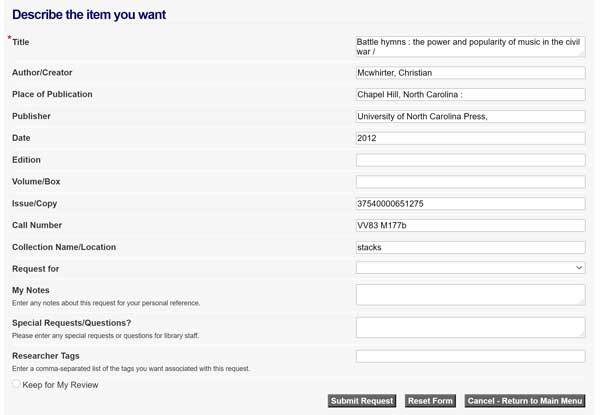Image resolution: width=600 pixels, height=415 pixels.
Task: Check the Keep for My Review checkbox
Action: coord(16,384)
